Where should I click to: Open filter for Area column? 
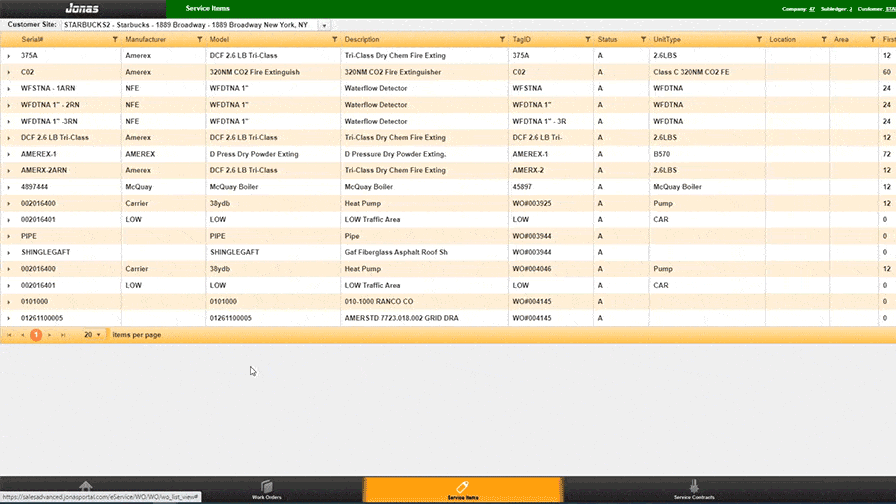pos(873,39)
